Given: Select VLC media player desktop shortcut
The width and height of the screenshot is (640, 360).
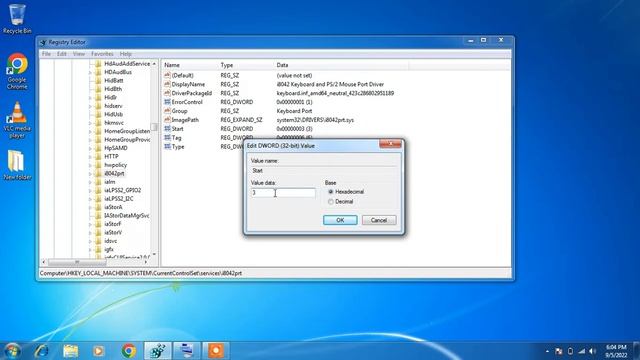Looking at the screenshot, I should click(17, 120).
